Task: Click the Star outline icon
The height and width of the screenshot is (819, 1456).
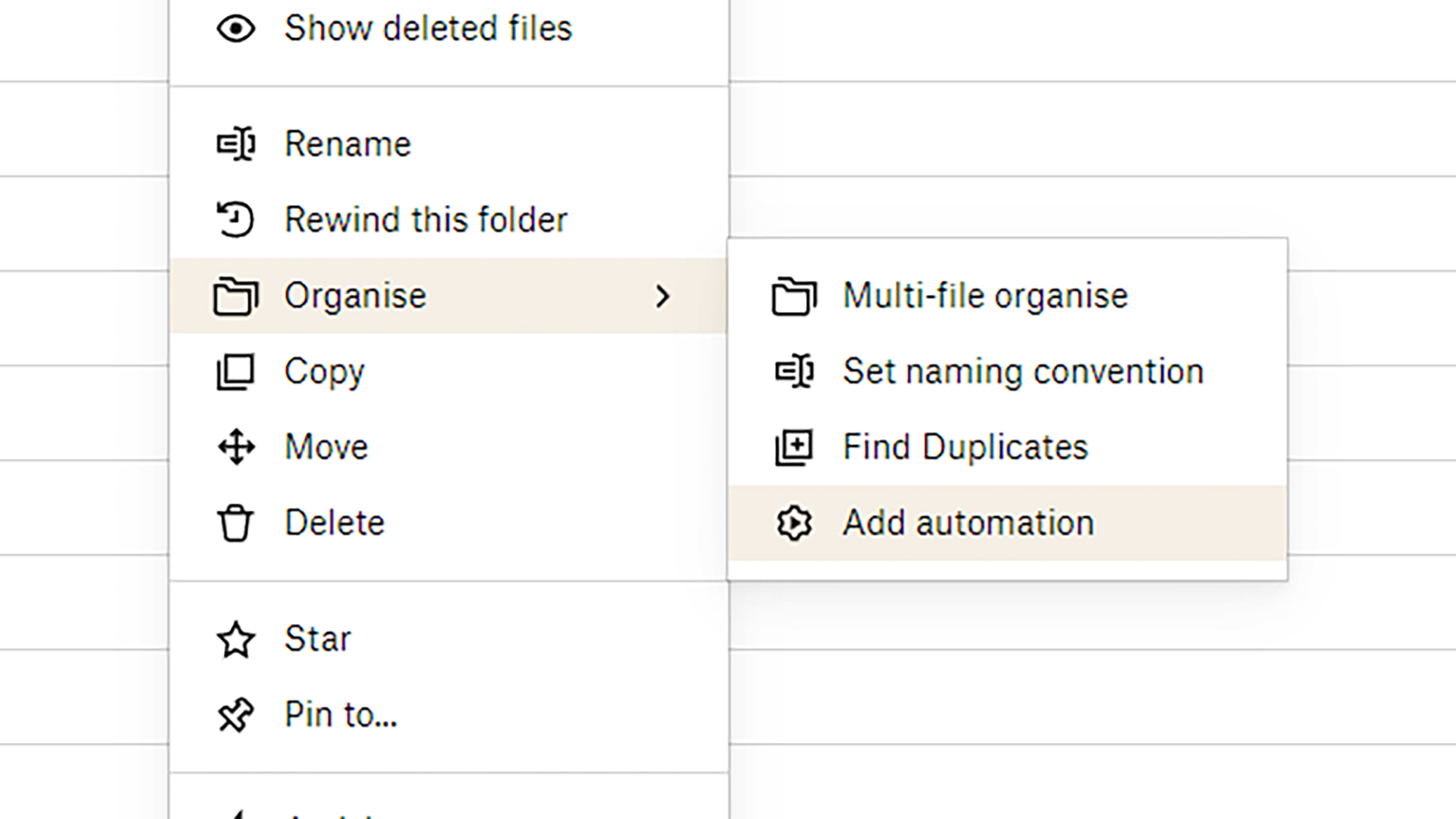Action: (236, 640)
